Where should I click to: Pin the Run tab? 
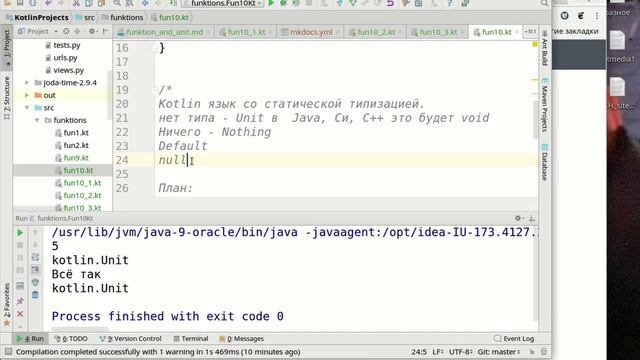(x=20, y=301)
